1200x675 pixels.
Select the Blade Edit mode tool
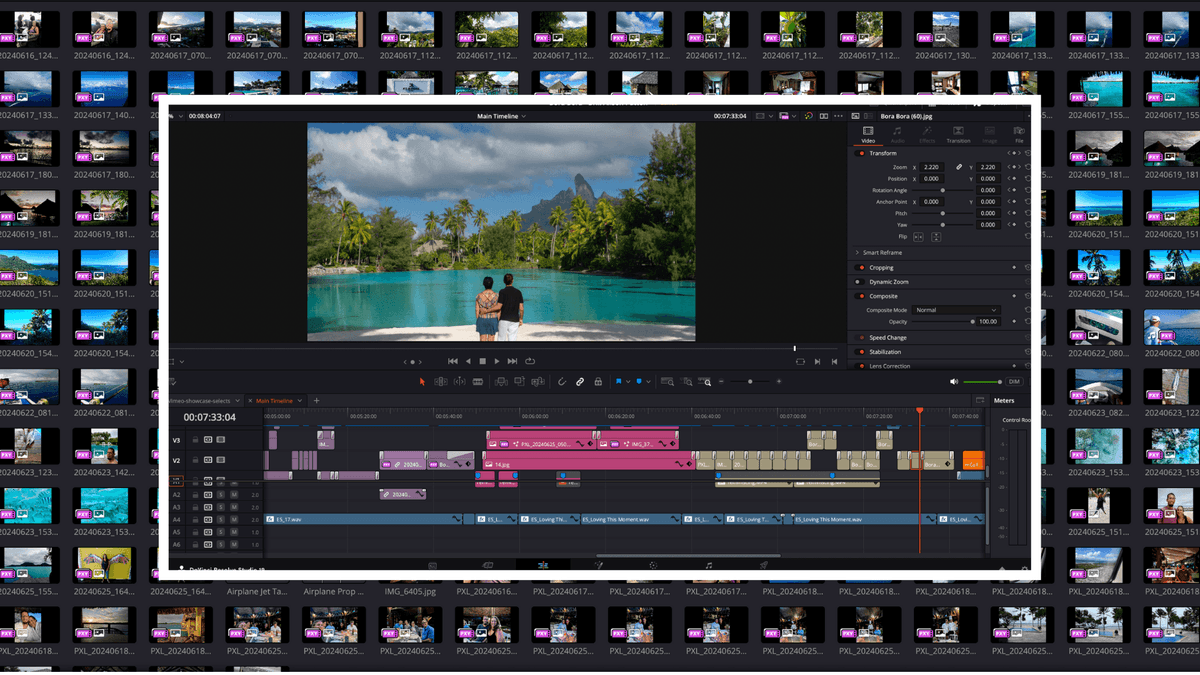(x=478, y=381)
